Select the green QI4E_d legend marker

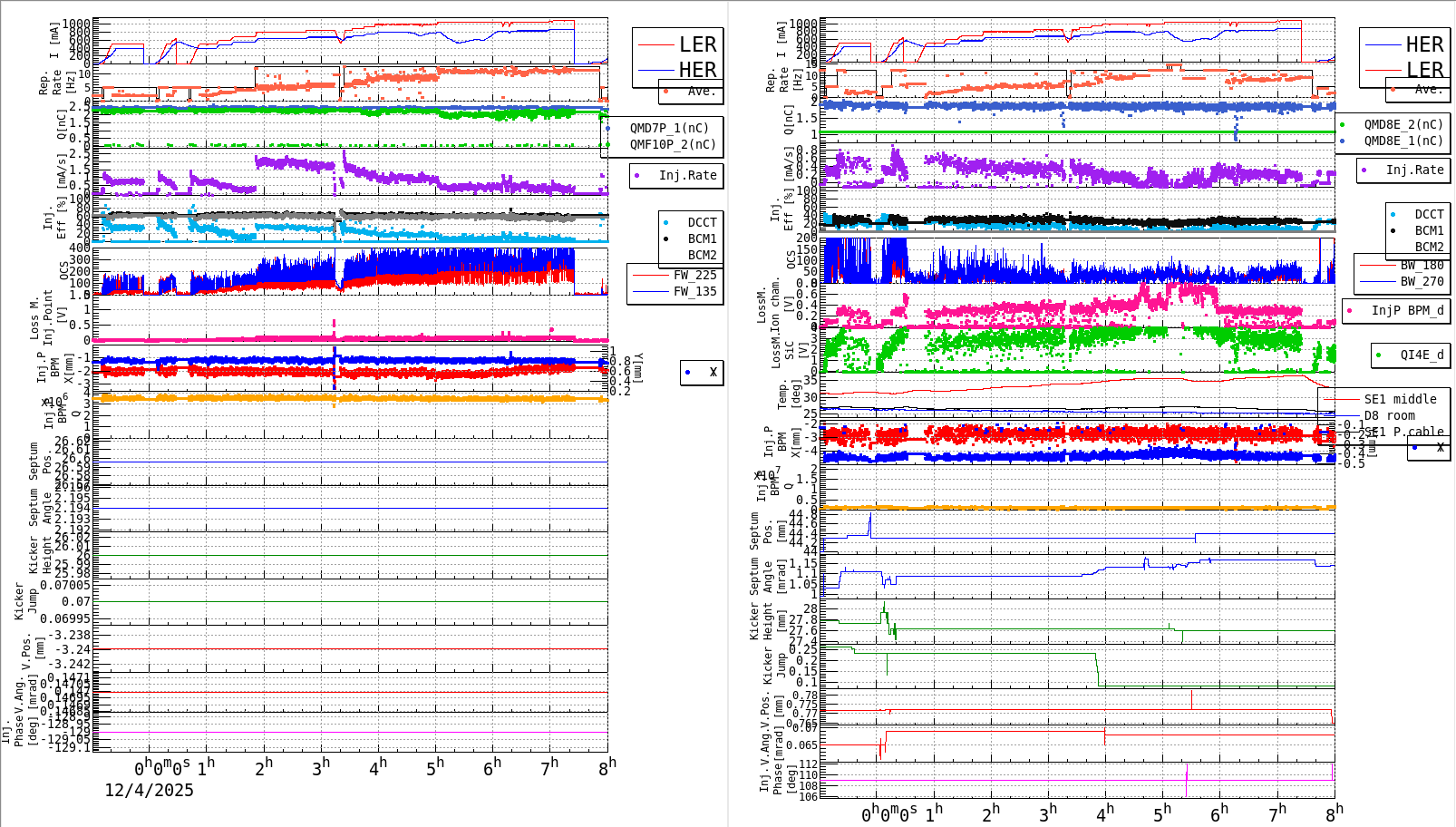[x=1378, y=355]
